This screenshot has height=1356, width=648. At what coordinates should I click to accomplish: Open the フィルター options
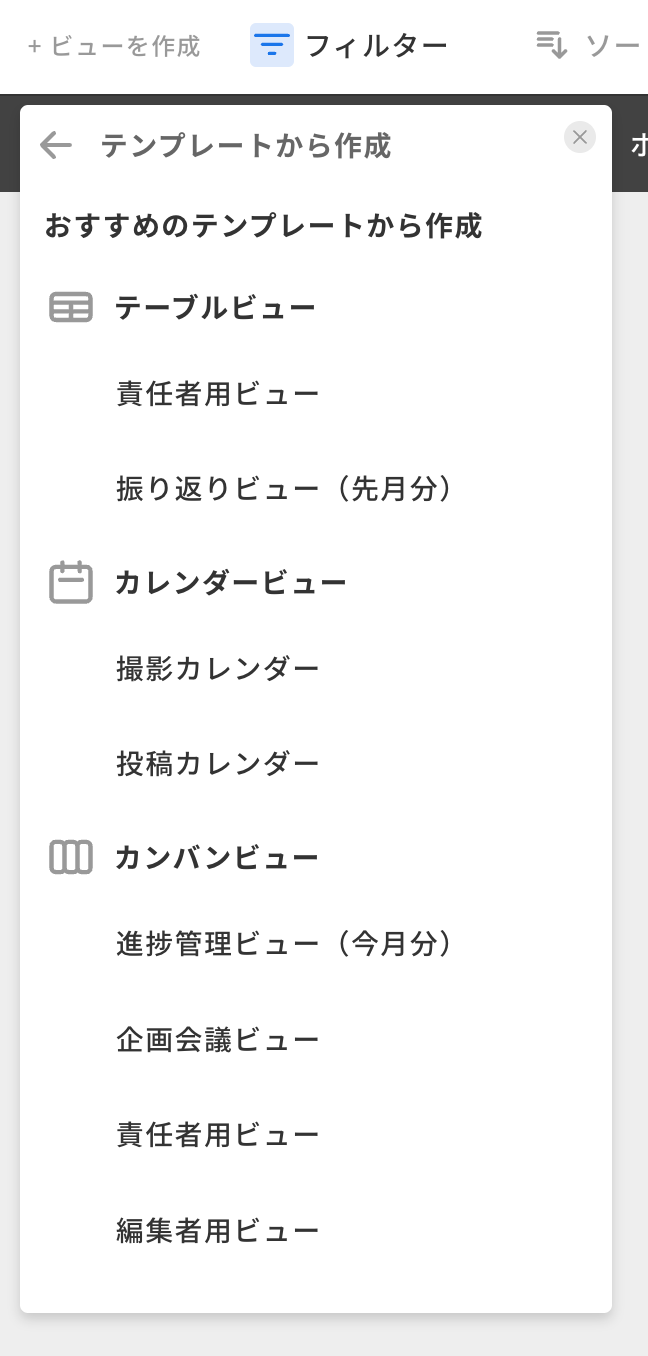[x=376, y=45]
